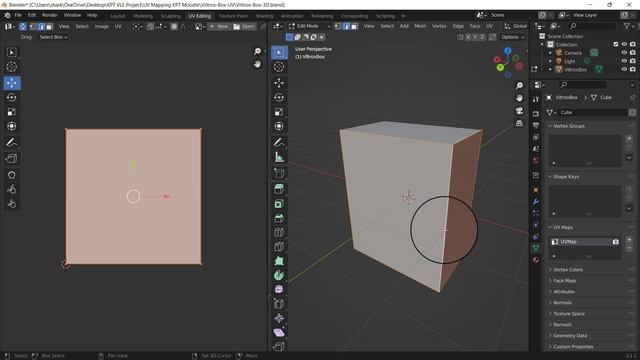This screenshot has height=360, width=640.
Task: Select the Move tool in 3D viewport
Action: click(x=279, y=83)
